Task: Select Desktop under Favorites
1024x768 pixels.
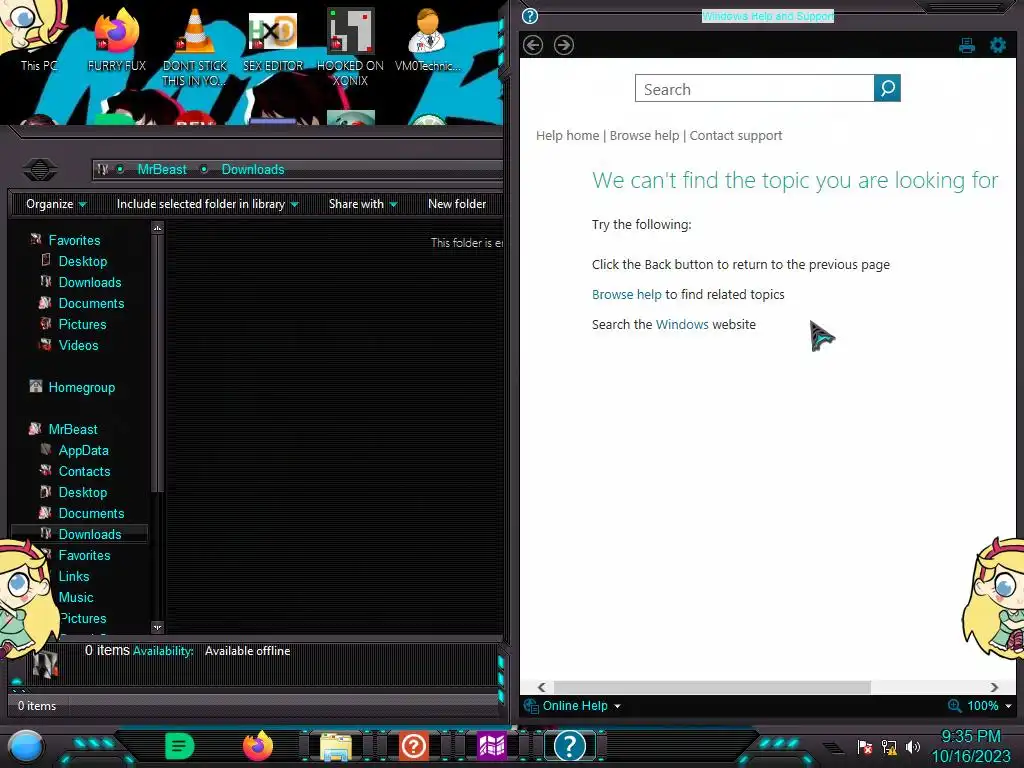Action: (82, 261)
